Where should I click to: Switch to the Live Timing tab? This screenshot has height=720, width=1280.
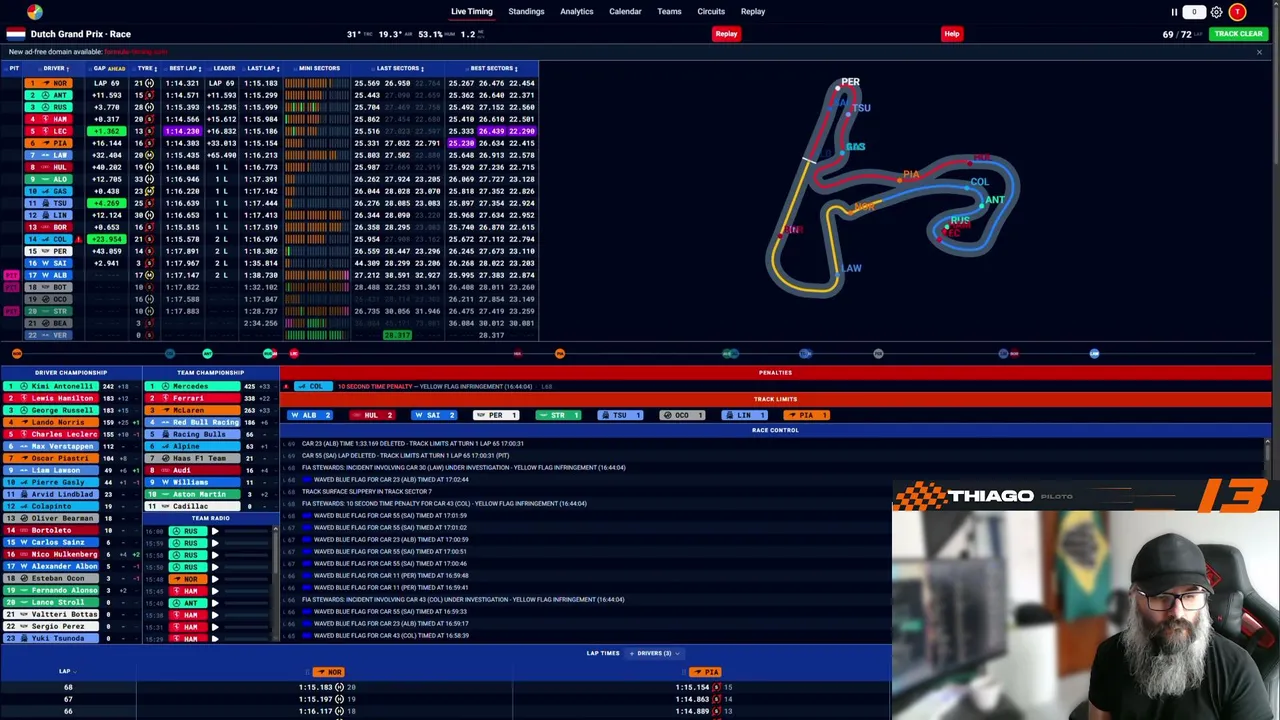(472, 12)
